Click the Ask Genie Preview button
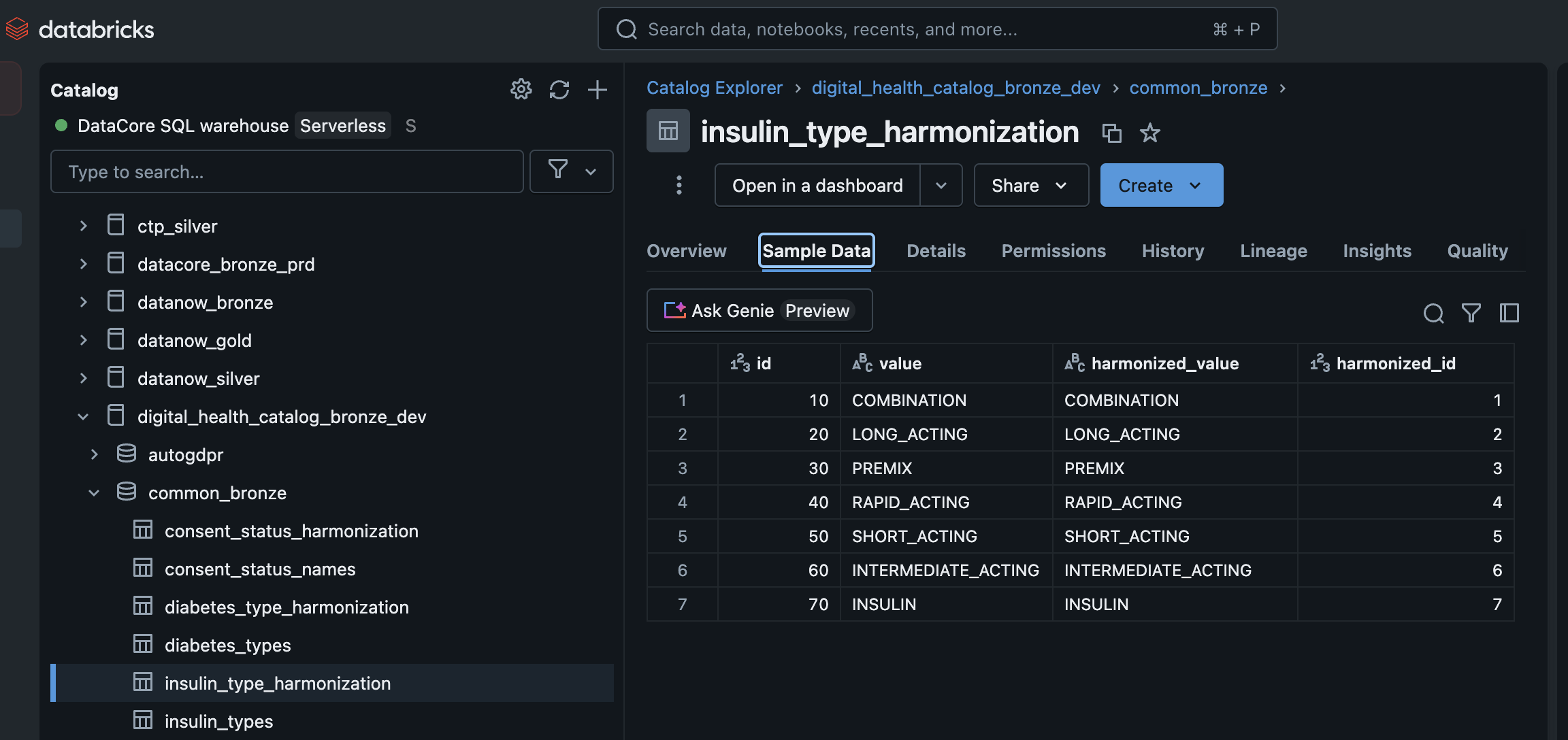1568x740 pixels. click(759, 310)
